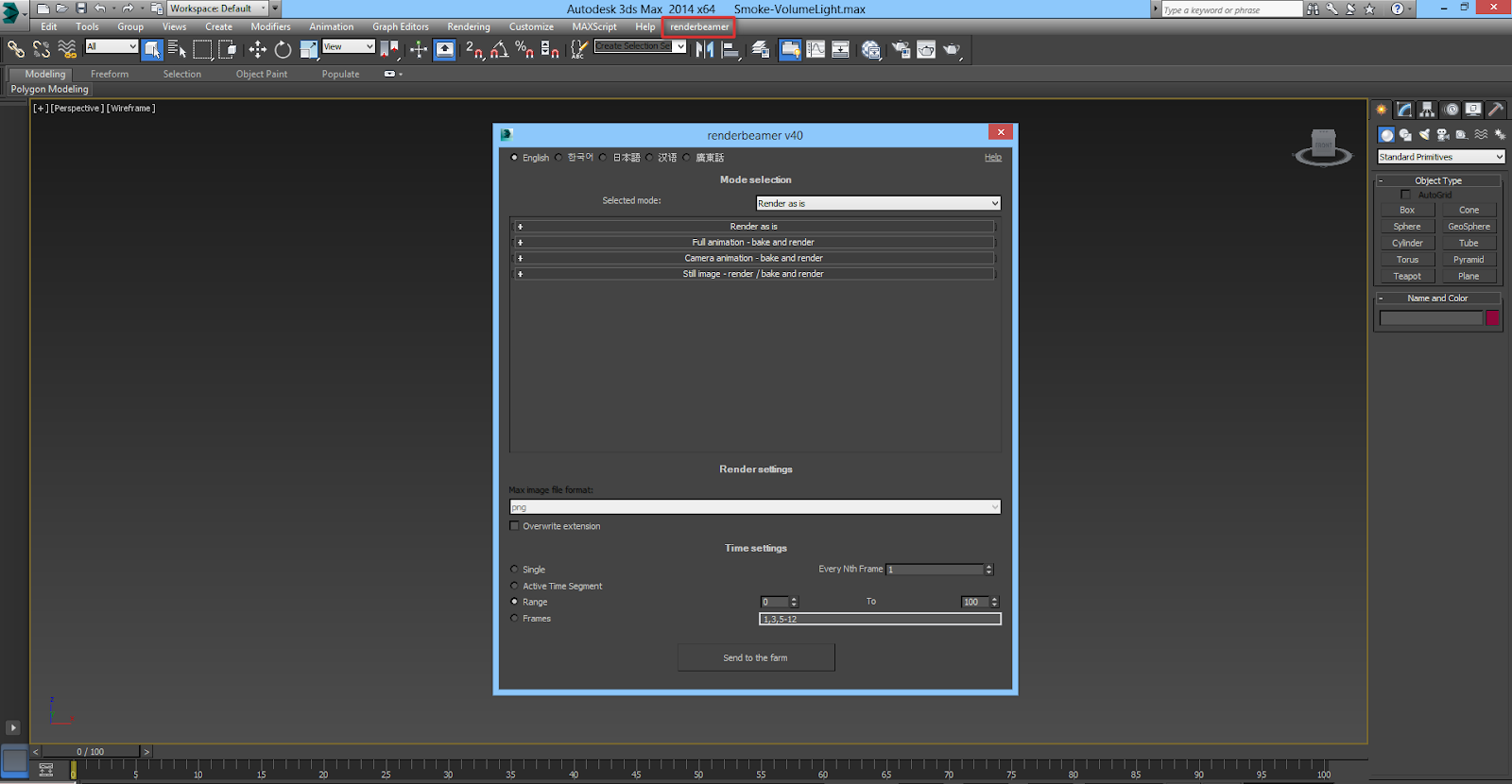Expand the Render as is rollout
The height and width of the screenshot is (784, 1512).
(x=753, y=227)
